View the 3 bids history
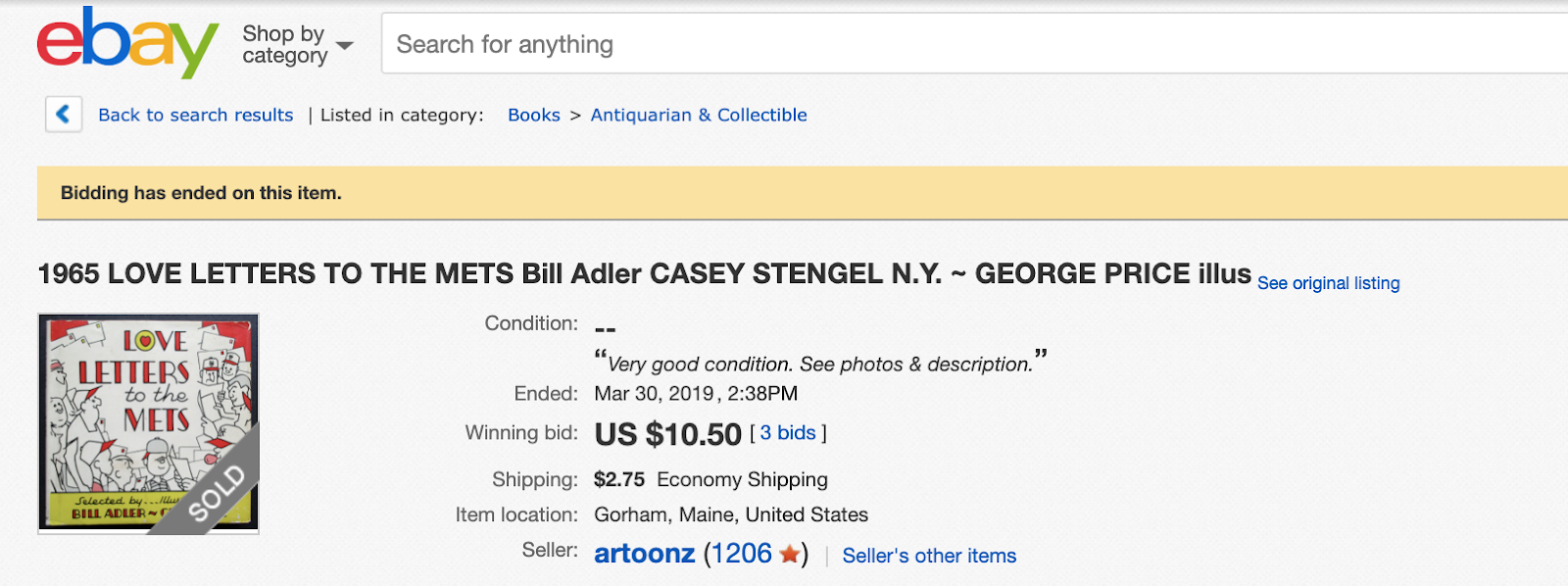The image size is (1568, 586). (788, 433)
